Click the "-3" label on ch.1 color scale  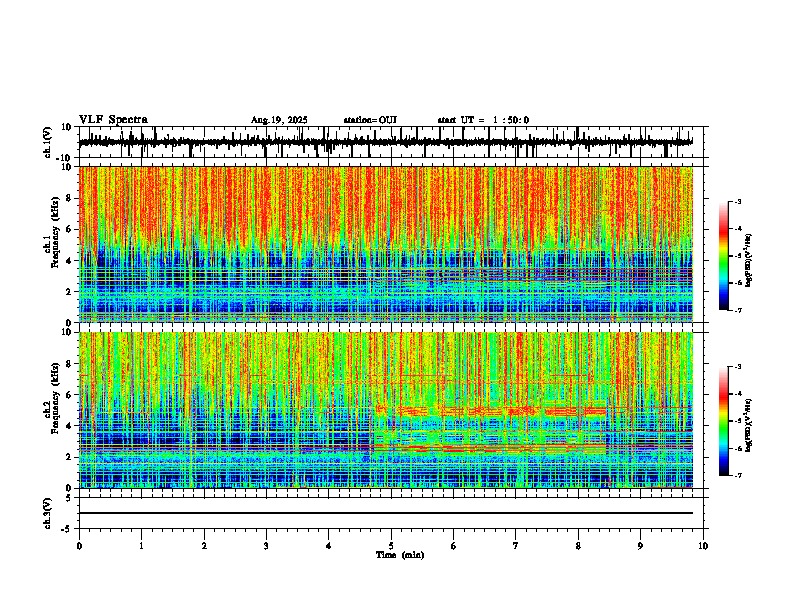point(738,201)
